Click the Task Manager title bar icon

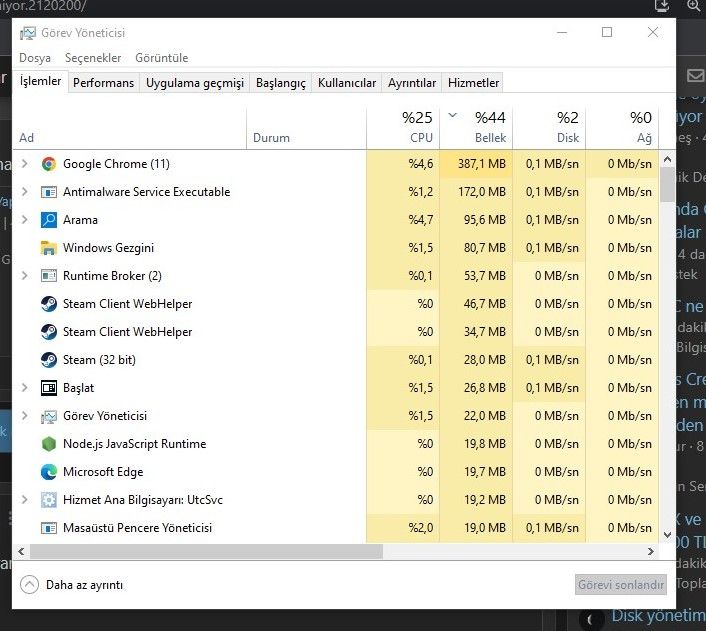click(x=27, y=33)
